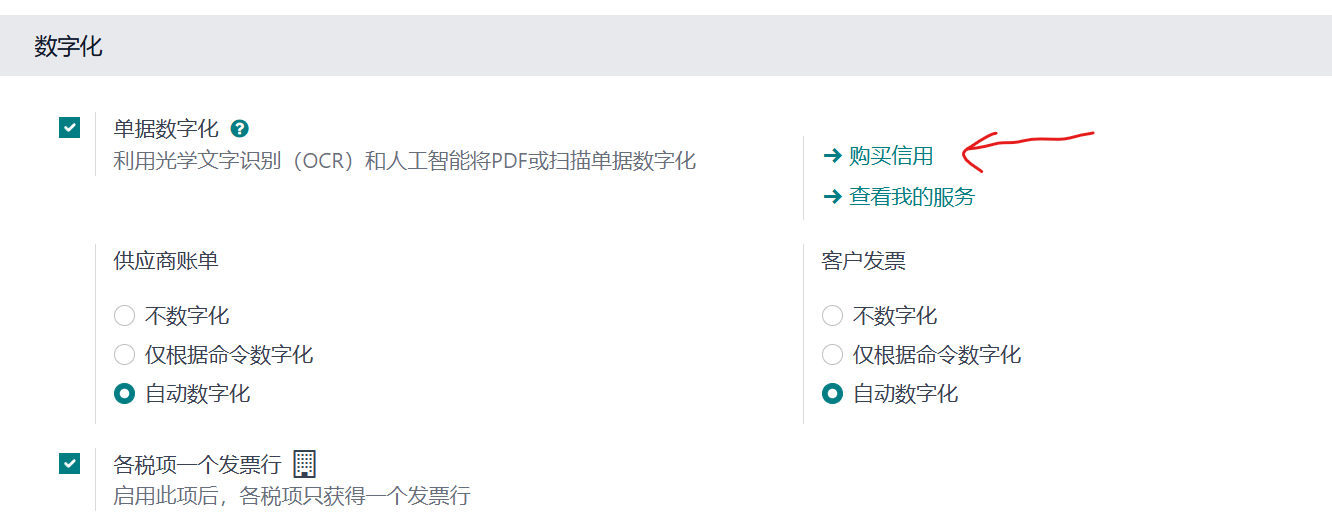1332x528 pixels.
Task: Uncheck the 单据数字化 checkbox
Action: point(69,128)
